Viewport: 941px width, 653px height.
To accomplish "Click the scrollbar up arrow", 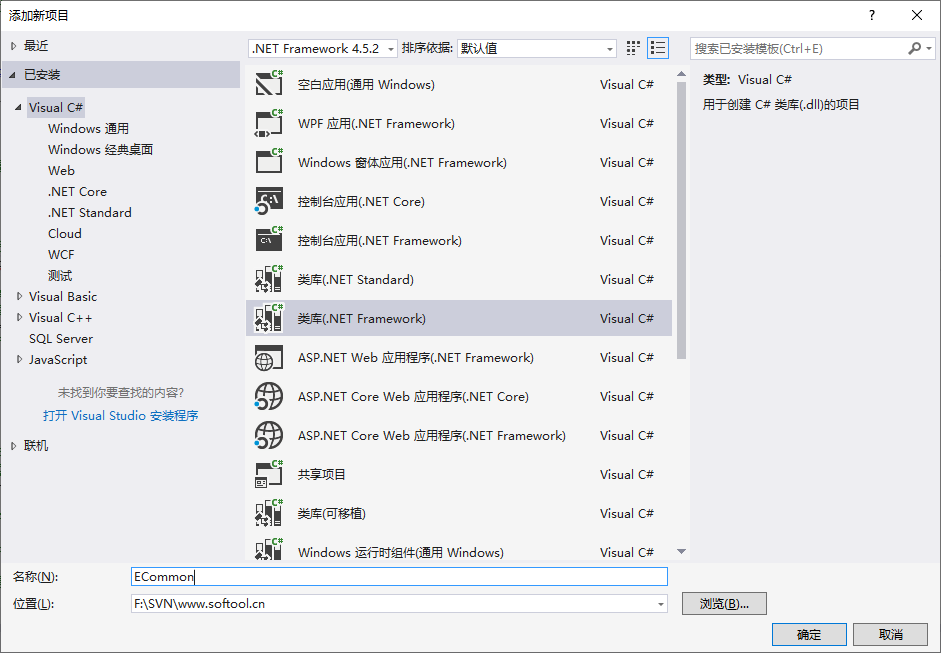I will click(x=681, y=74).
